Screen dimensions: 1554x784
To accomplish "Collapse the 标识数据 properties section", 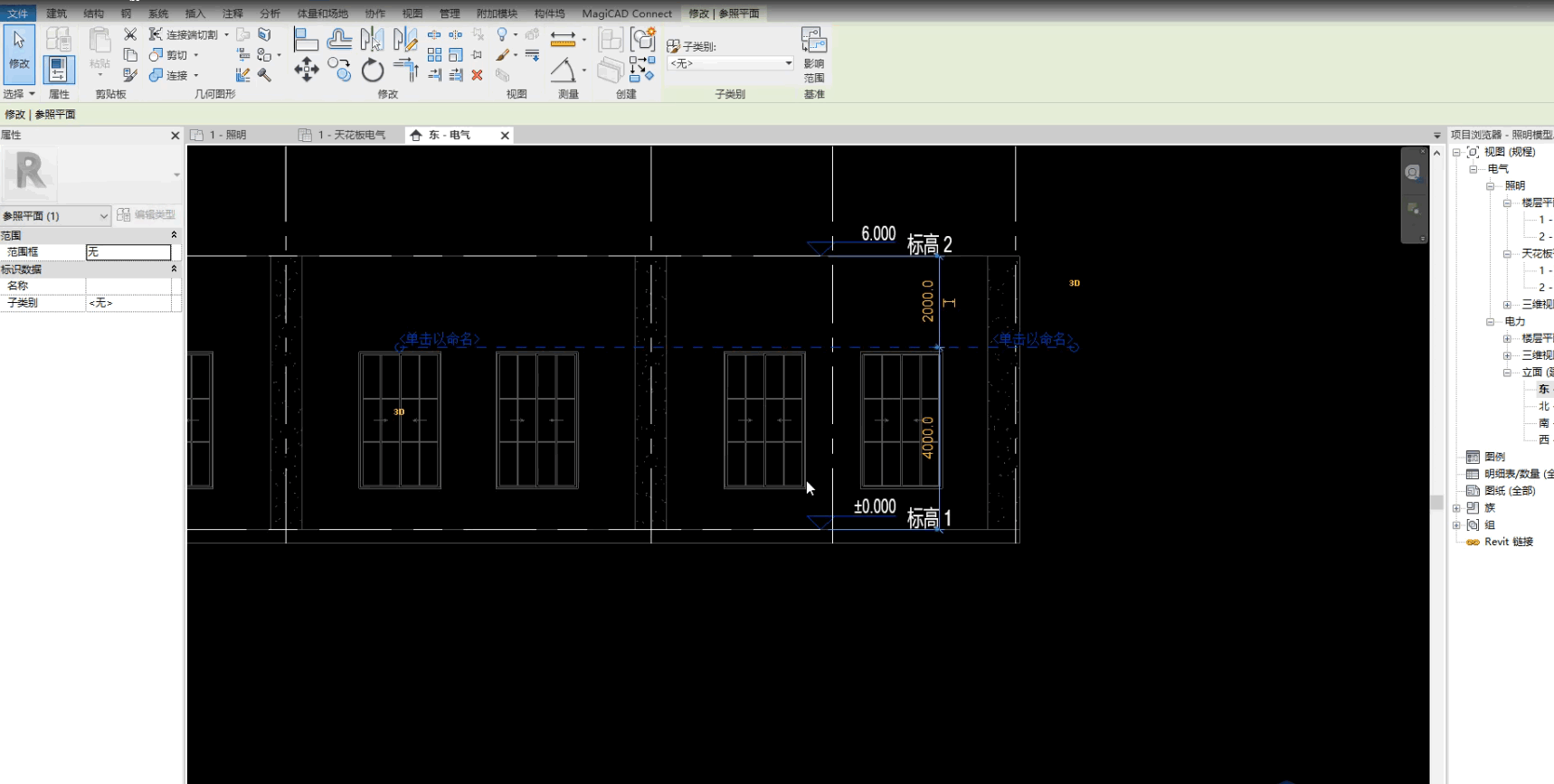I will [174, 269].
